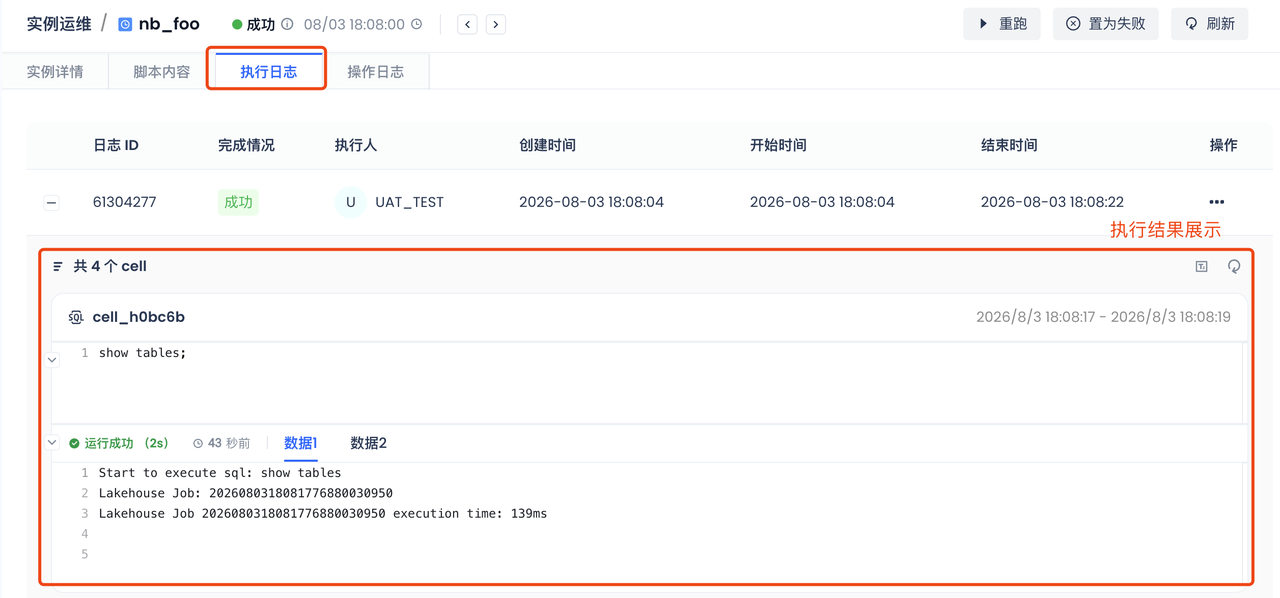1280x598 pixels.
Task: Switch to the 操作日志 tab
Action: tap(375, 72)
